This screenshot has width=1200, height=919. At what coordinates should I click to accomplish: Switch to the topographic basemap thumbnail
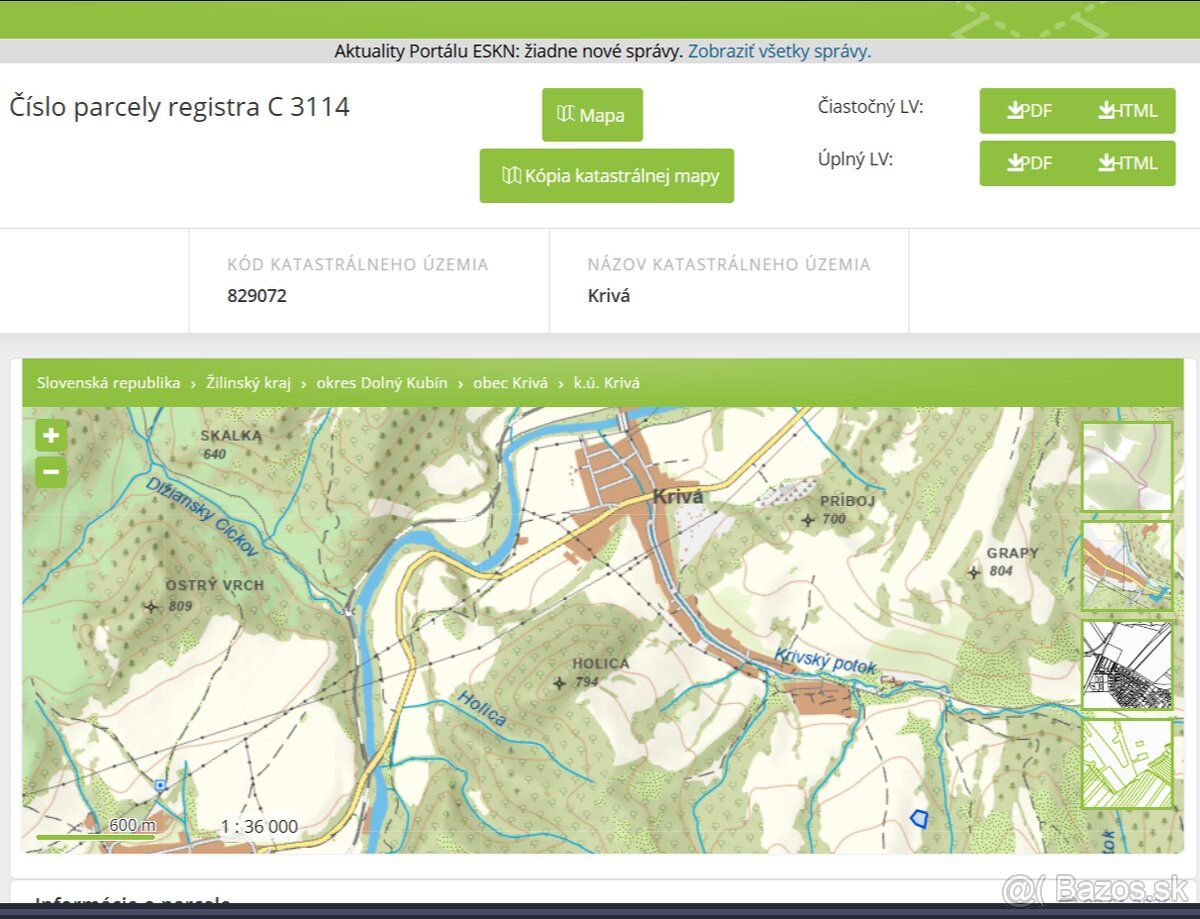click(1127, 566)
